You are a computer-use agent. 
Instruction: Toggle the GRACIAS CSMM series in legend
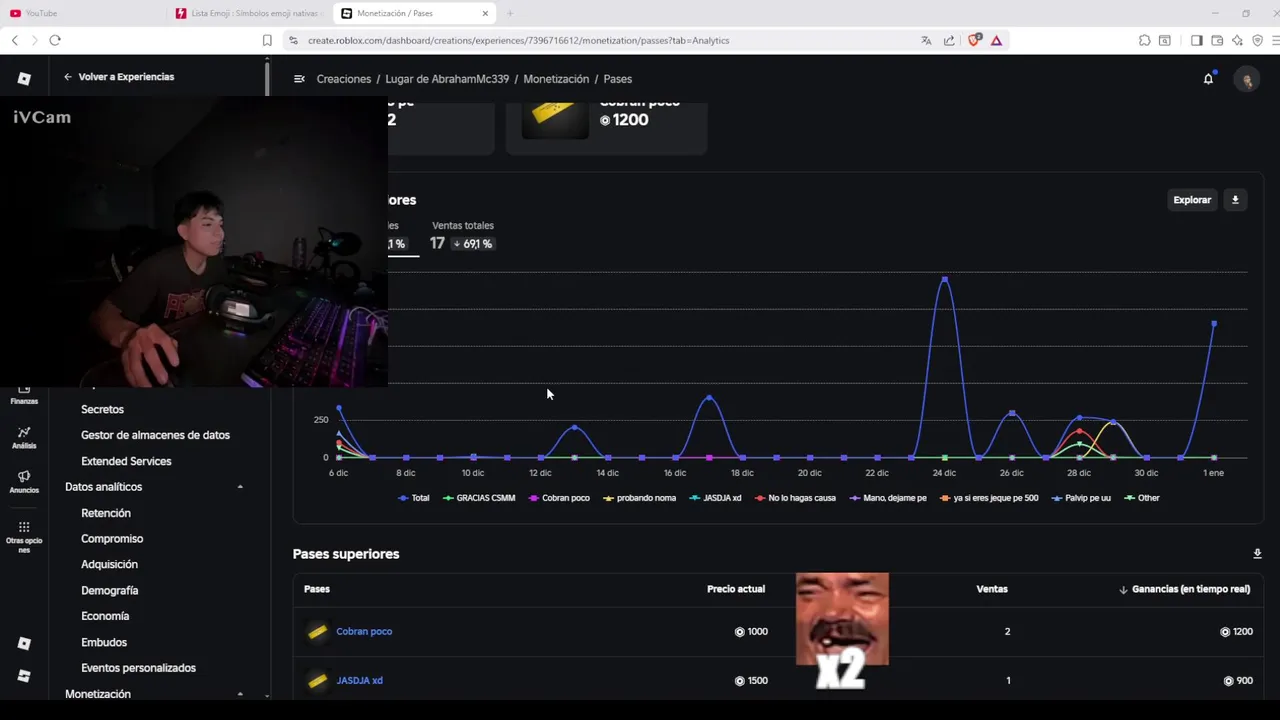click(x=479, y=498)
